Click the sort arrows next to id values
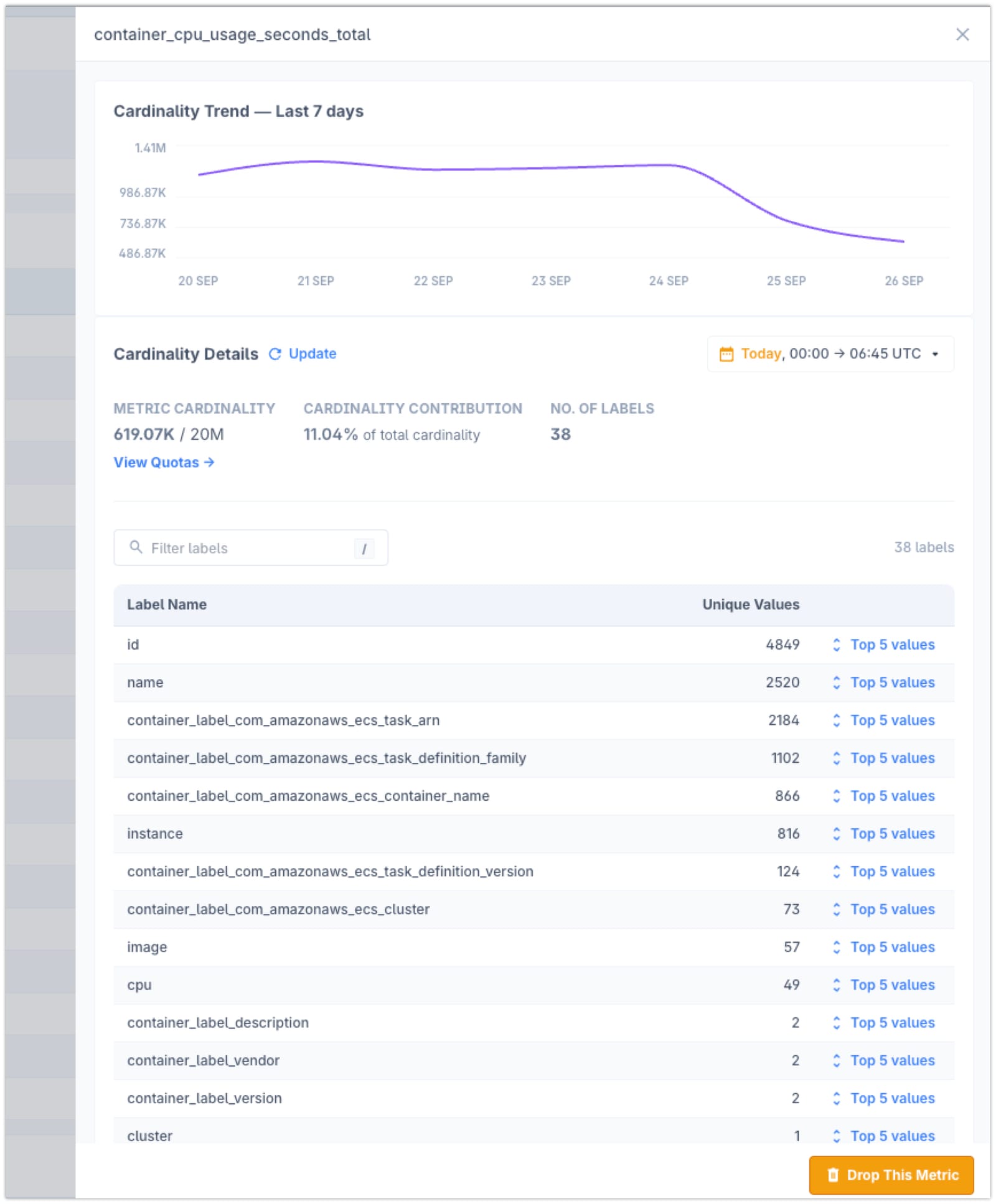 click(x=837, y=645)
